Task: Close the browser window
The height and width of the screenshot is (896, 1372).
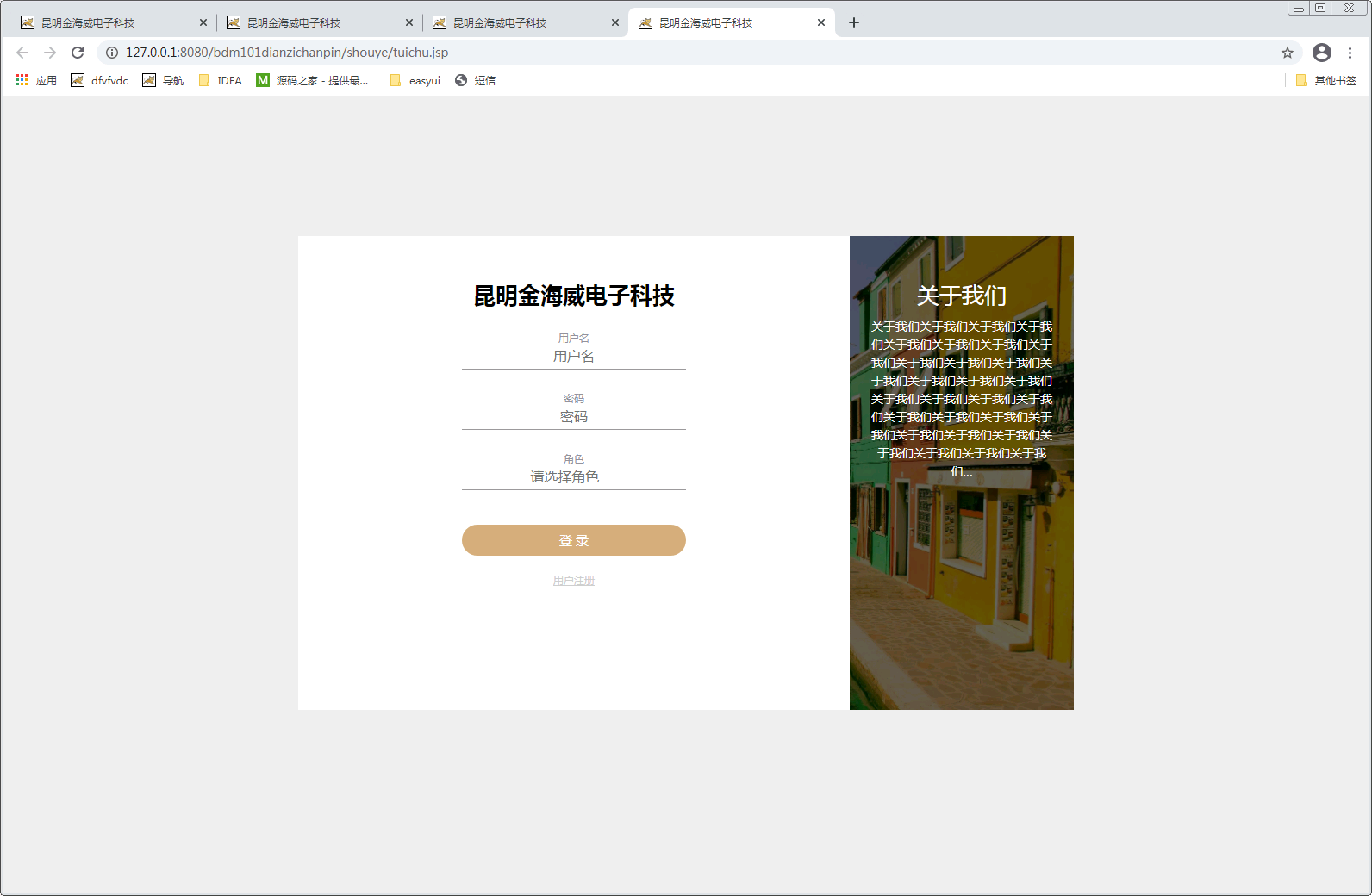Action: point(1350,8)
